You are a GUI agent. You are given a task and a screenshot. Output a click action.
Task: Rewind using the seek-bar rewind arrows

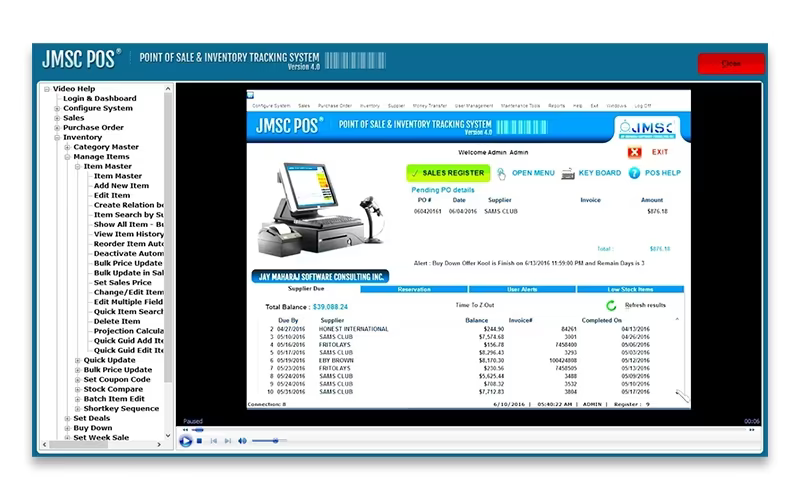pos(185,430)
